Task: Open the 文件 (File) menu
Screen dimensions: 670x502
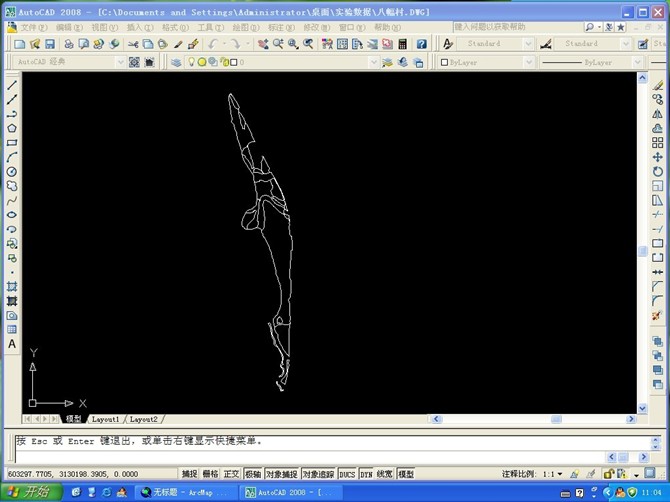Action: coord(33,28)
